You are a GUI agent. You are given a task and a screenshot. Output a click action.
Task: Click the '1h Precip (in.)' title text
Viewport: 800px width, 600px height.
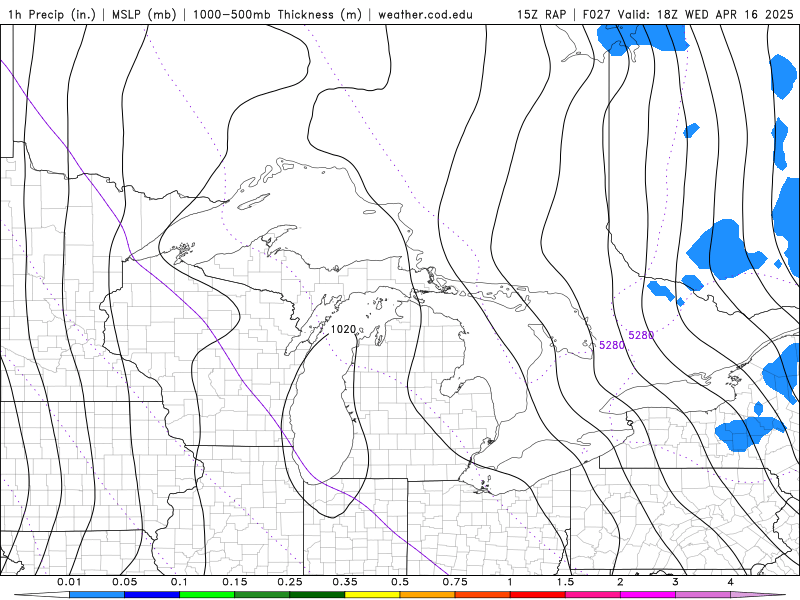tap(52, 14)
